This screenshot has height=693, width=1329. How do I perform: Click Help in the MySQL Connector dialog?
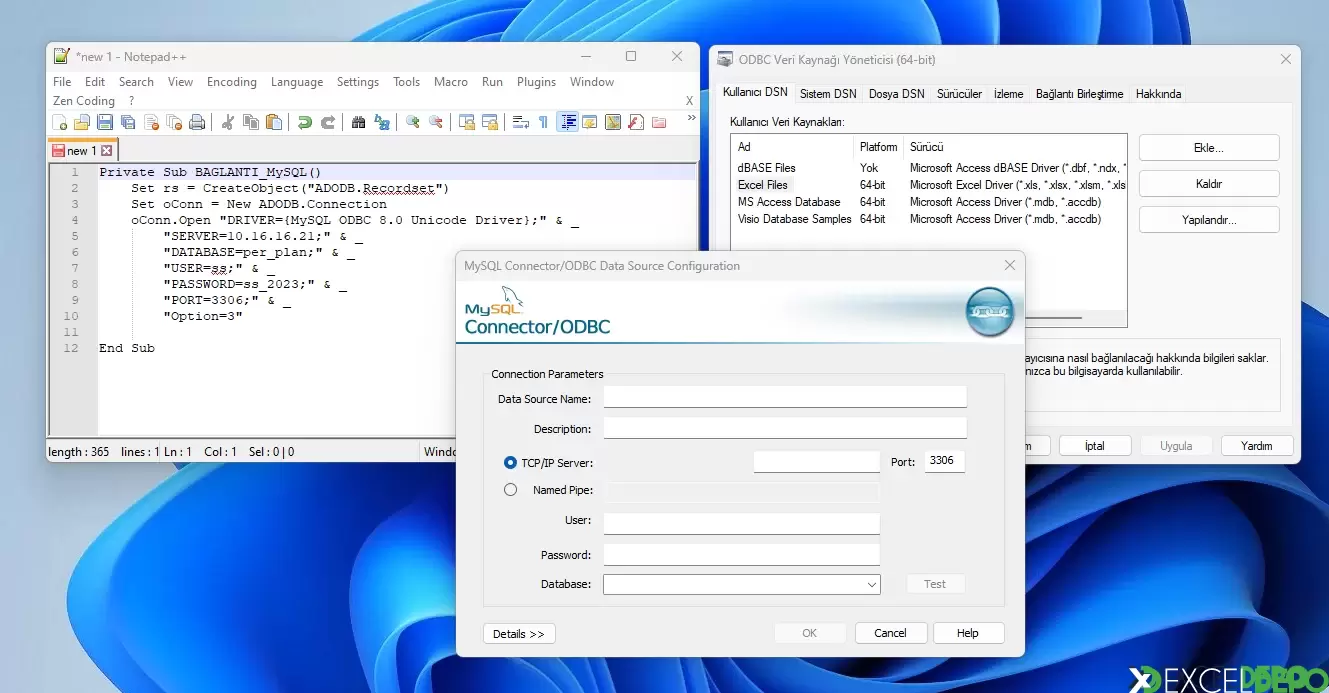(968, 633)
